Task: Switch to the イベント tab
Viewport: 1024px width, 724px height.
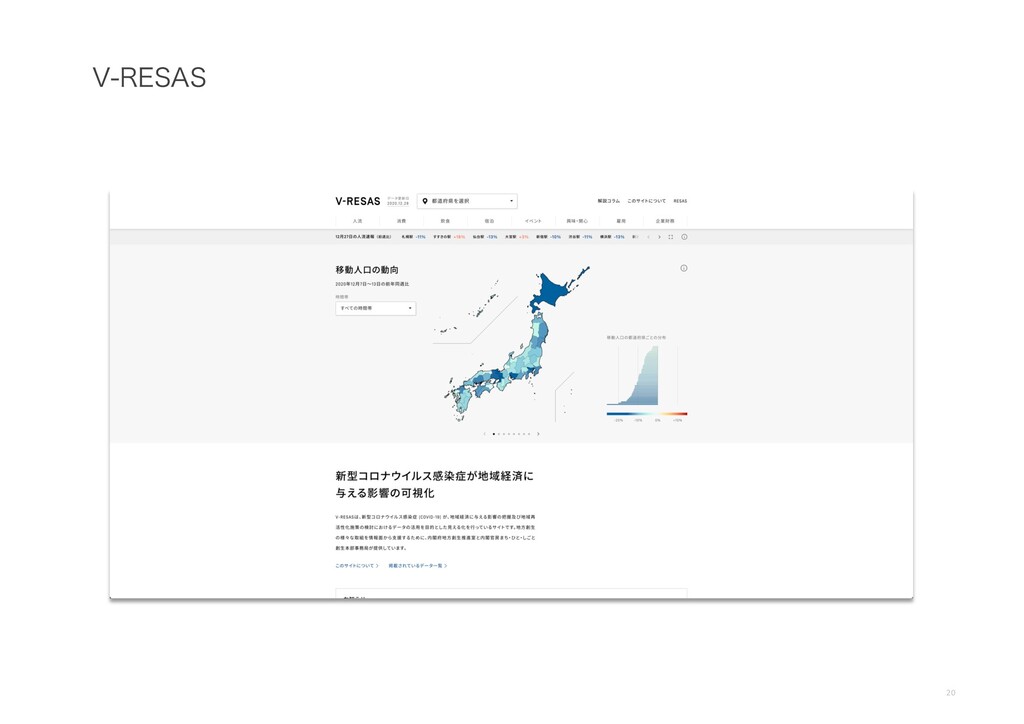Action: click(533, 221)
